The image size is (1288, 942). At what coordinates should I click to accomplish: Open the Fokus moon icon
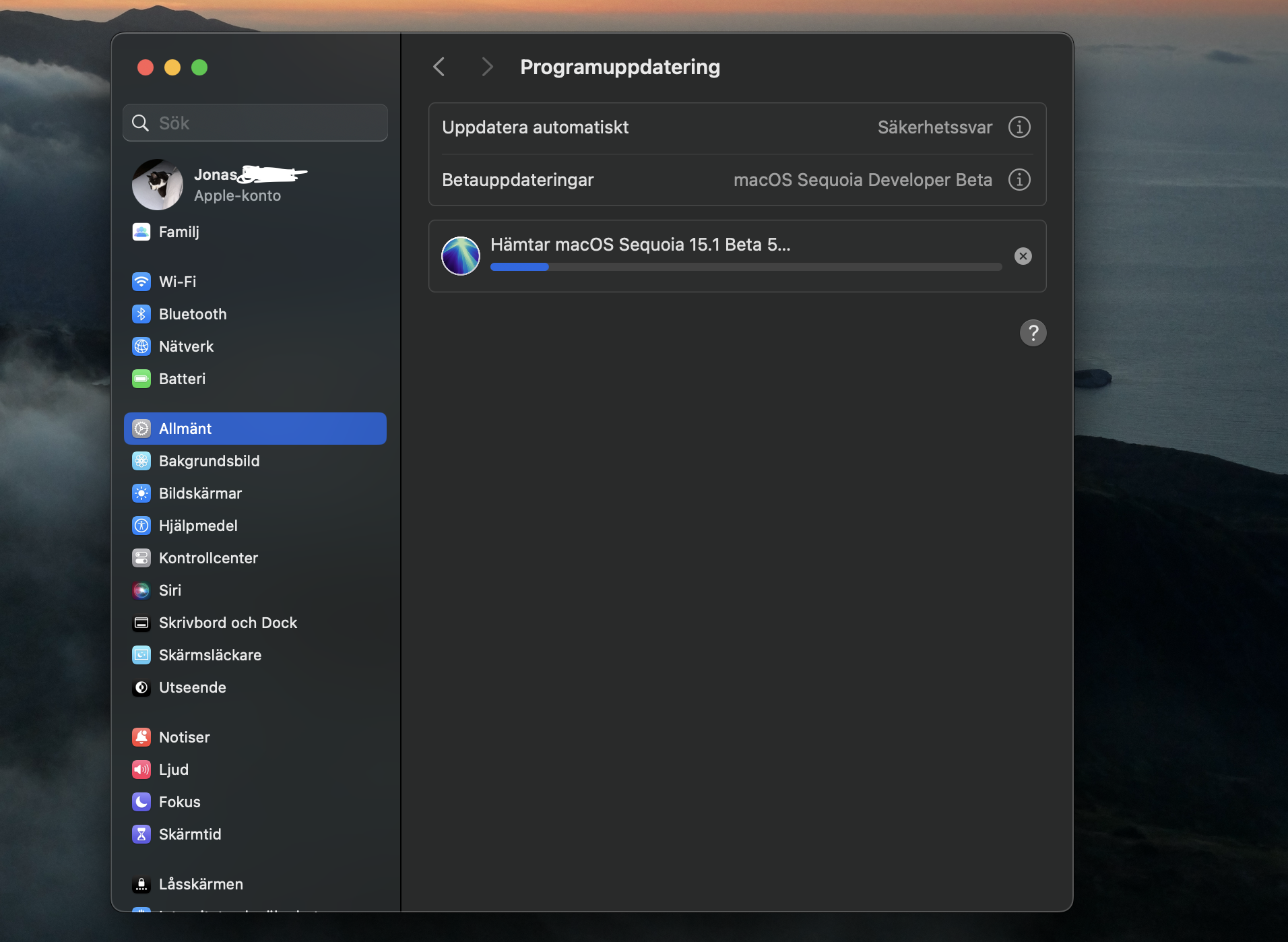141,802
